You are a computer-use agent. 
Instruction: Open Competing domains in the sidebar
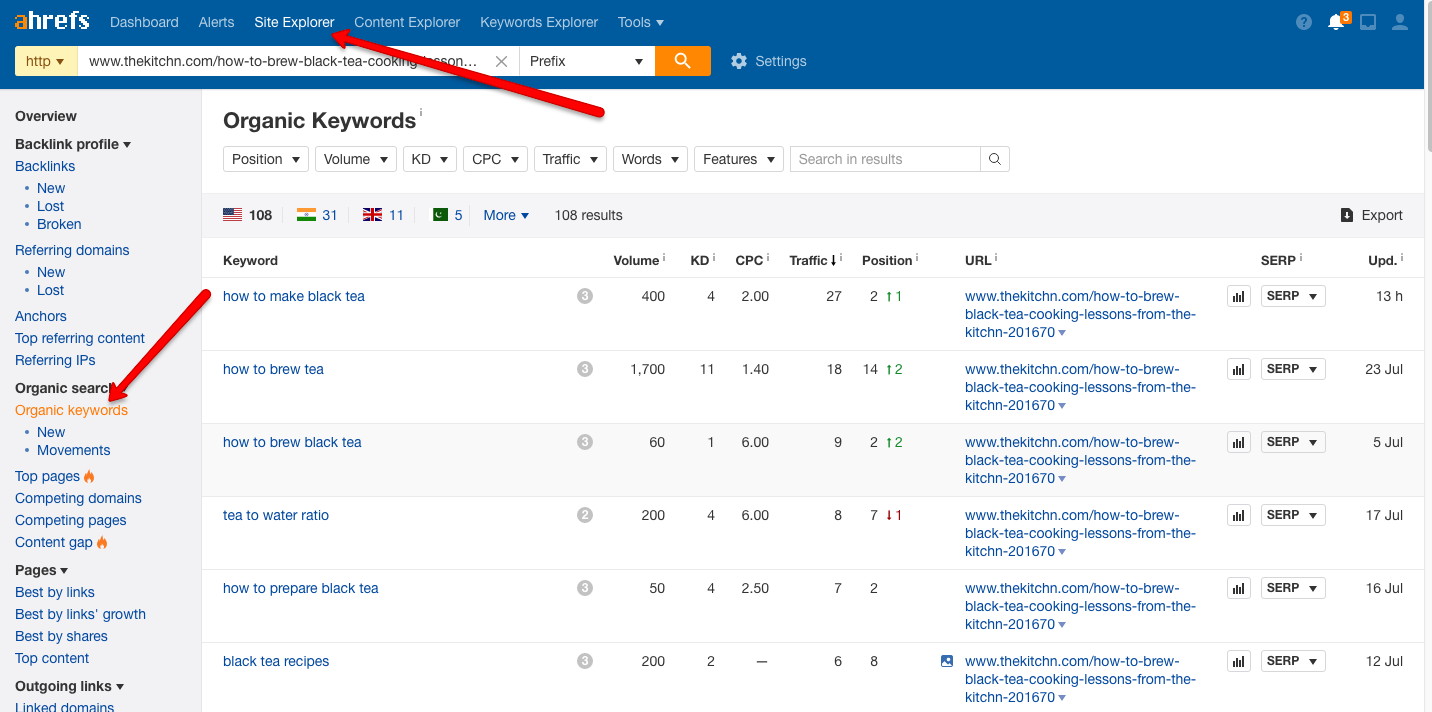point(78,498)
